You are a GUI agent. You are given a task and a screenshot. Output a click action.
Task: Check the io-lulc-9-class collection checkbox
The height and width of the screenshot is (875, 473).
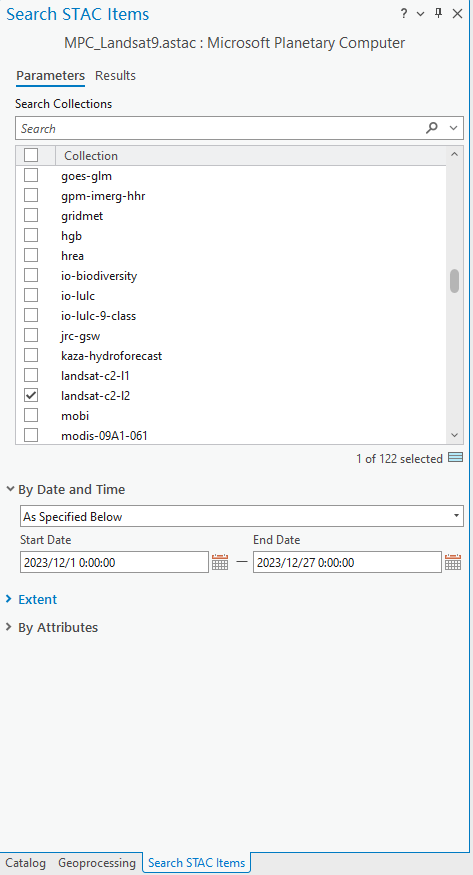point(31,315)
